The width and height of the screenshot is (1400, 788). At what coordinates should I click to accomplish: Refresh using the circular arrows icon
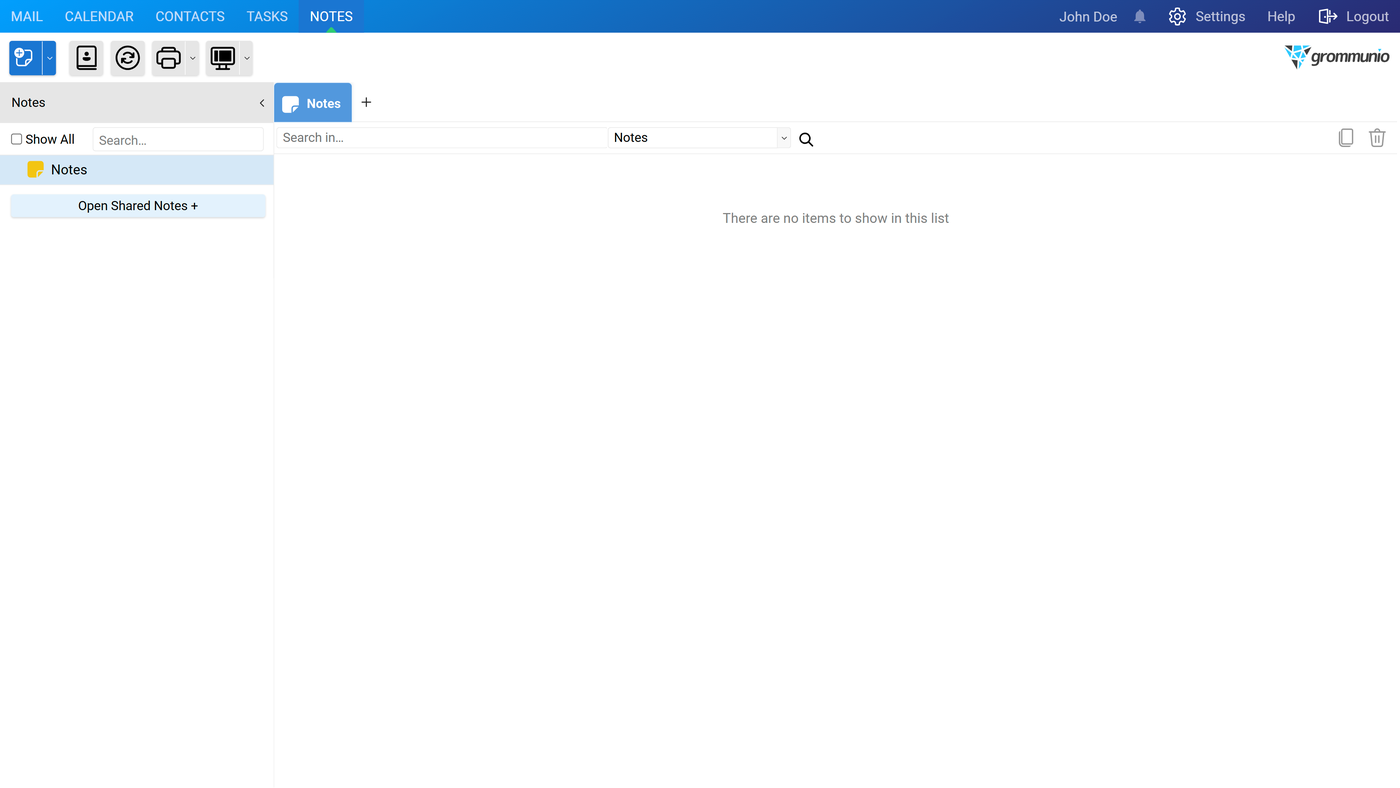[x=128, y=58]
